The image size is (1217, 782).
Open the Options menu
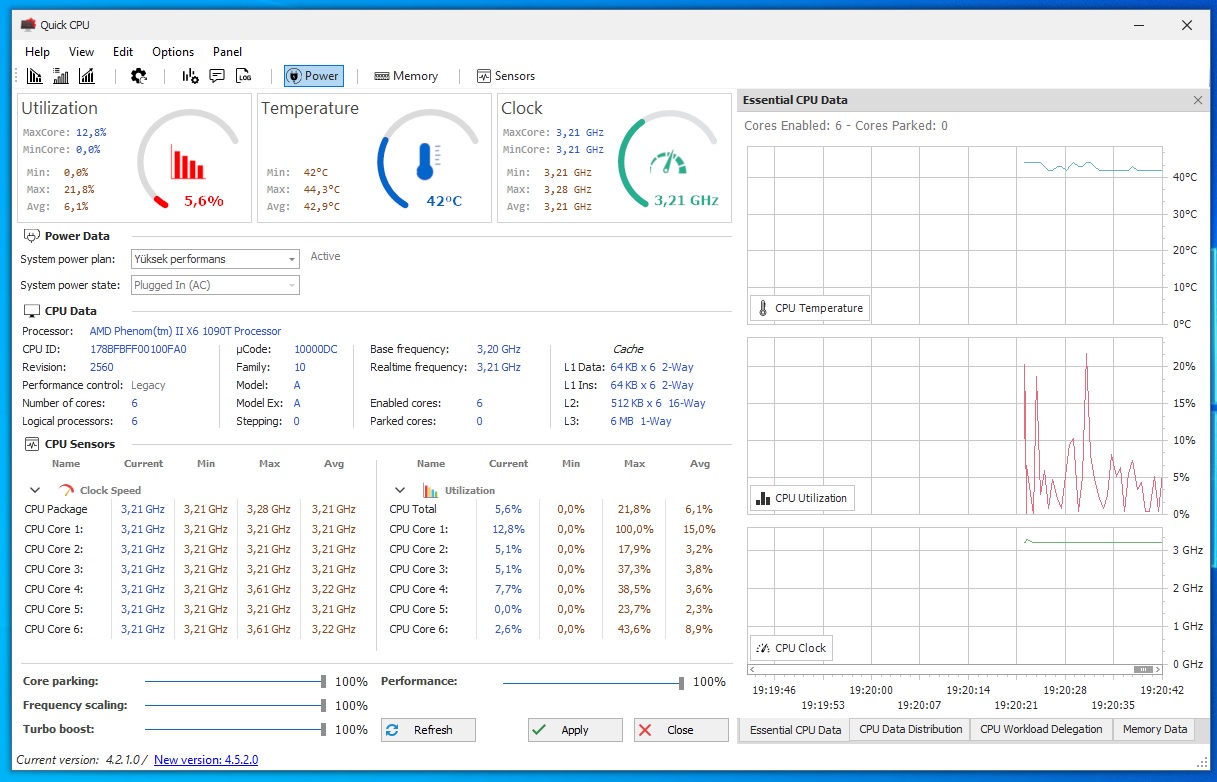(x=173, y=52)
